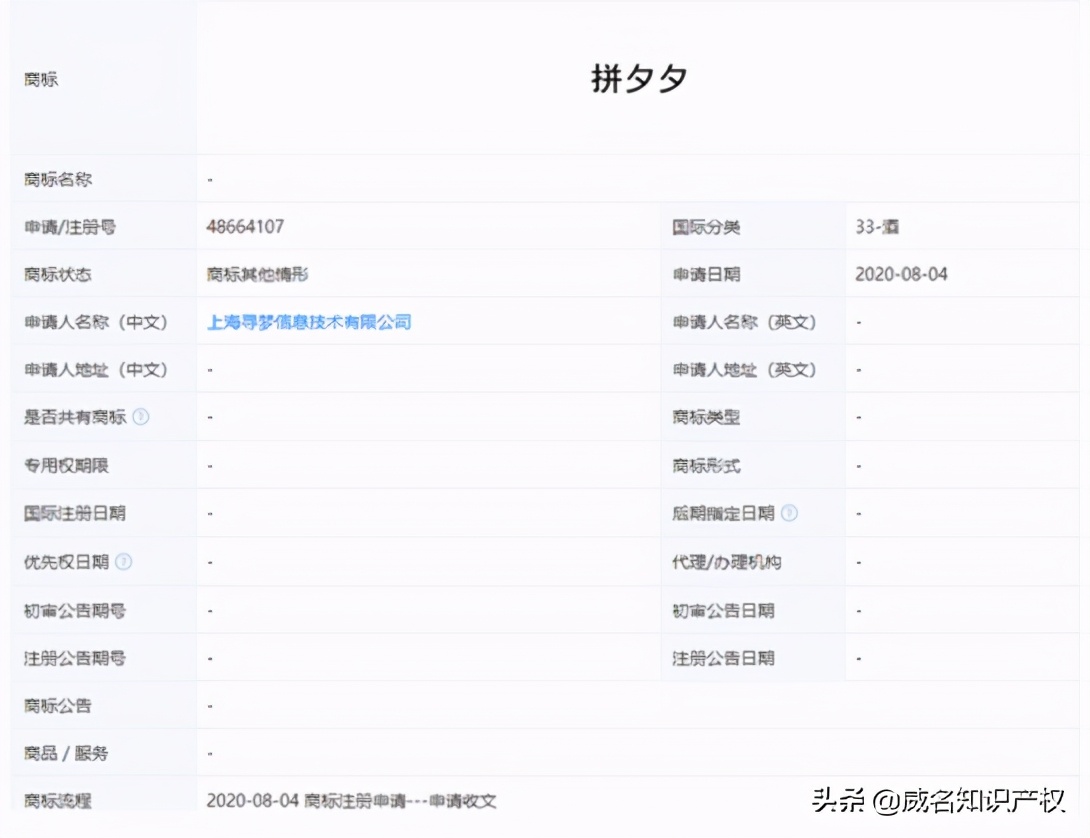The image size is (1090, 838).
Task: Open applicant link 上海寻梦信息技术有限公司
Action: click(308, 322)
